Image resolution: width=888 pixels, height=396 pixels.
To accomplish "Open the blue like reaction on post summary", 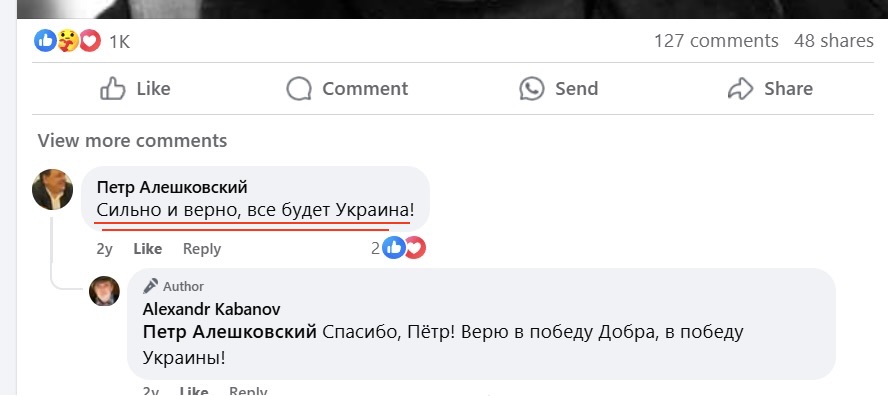I will point(45,41).
